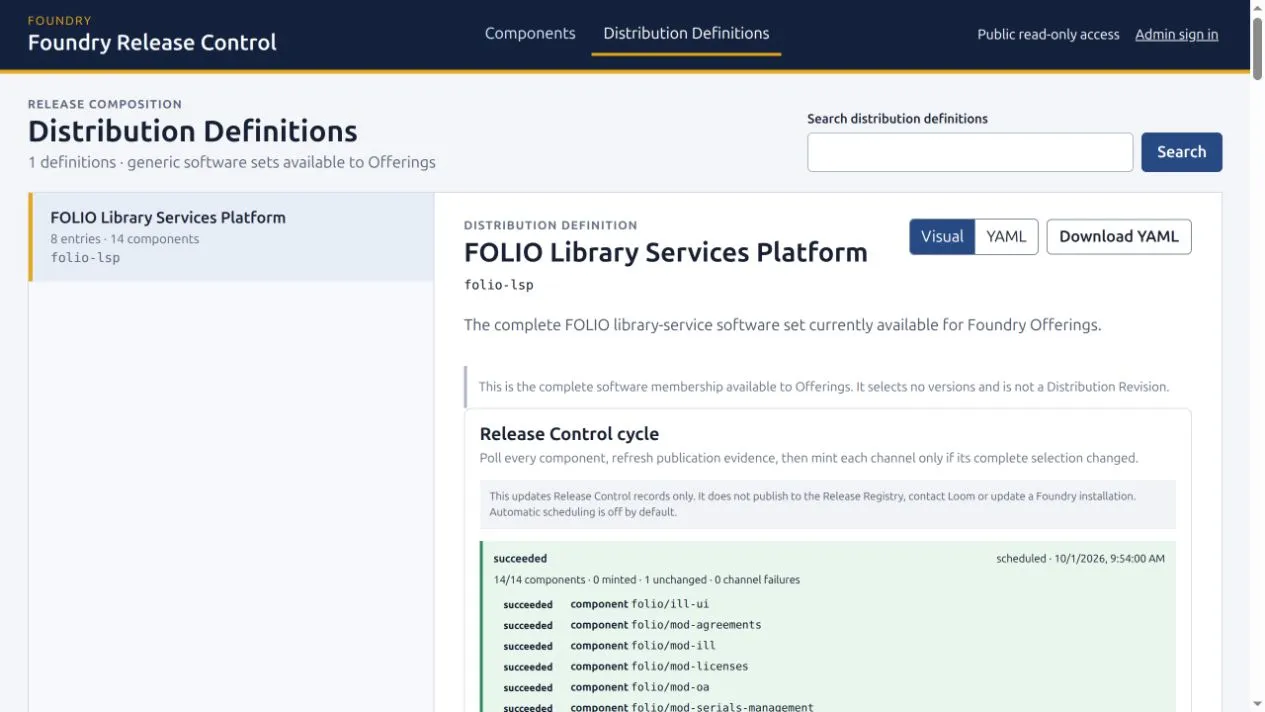Screen dimensions: 1265x712
Task: Open the Components tab
Action: [530, 34]
